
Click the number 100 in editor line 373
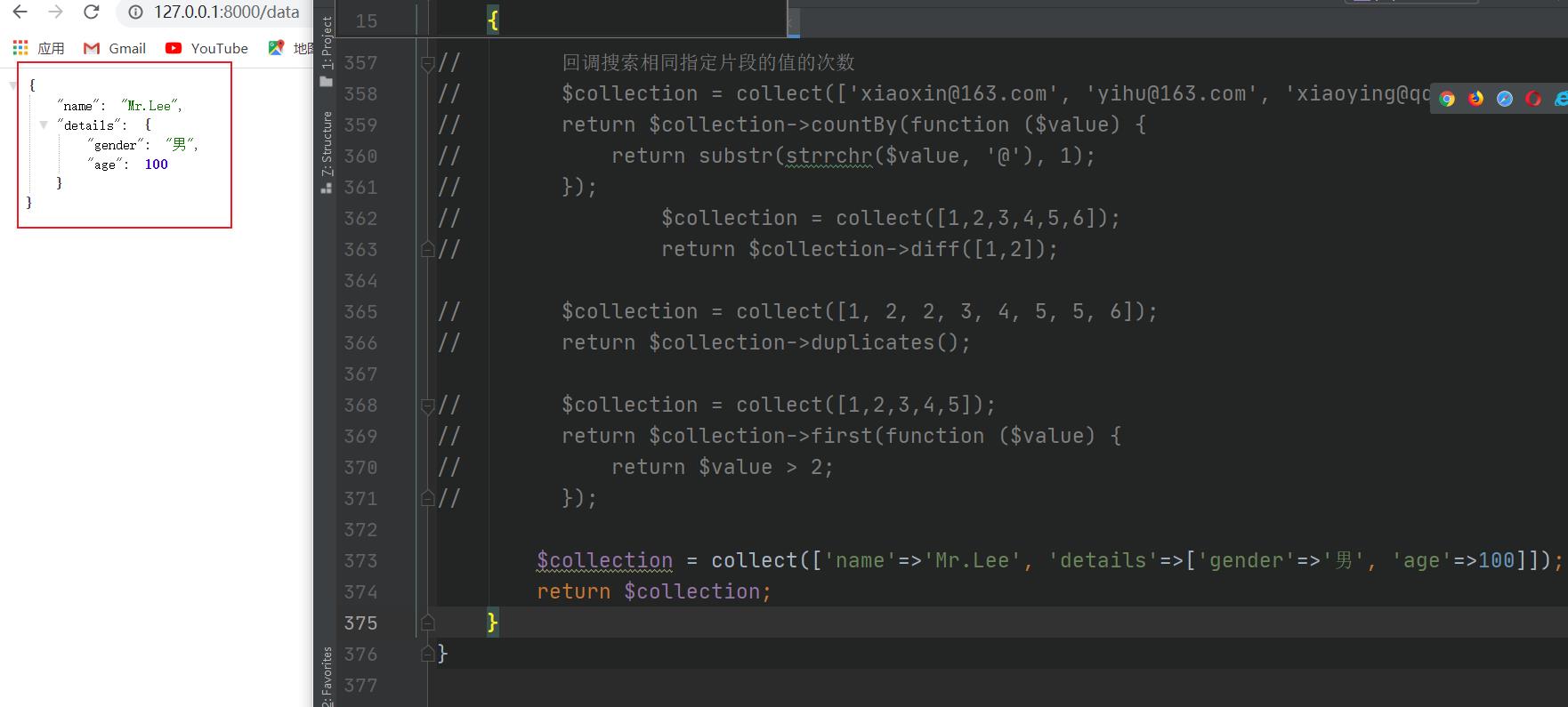[x=1496, y=560]
